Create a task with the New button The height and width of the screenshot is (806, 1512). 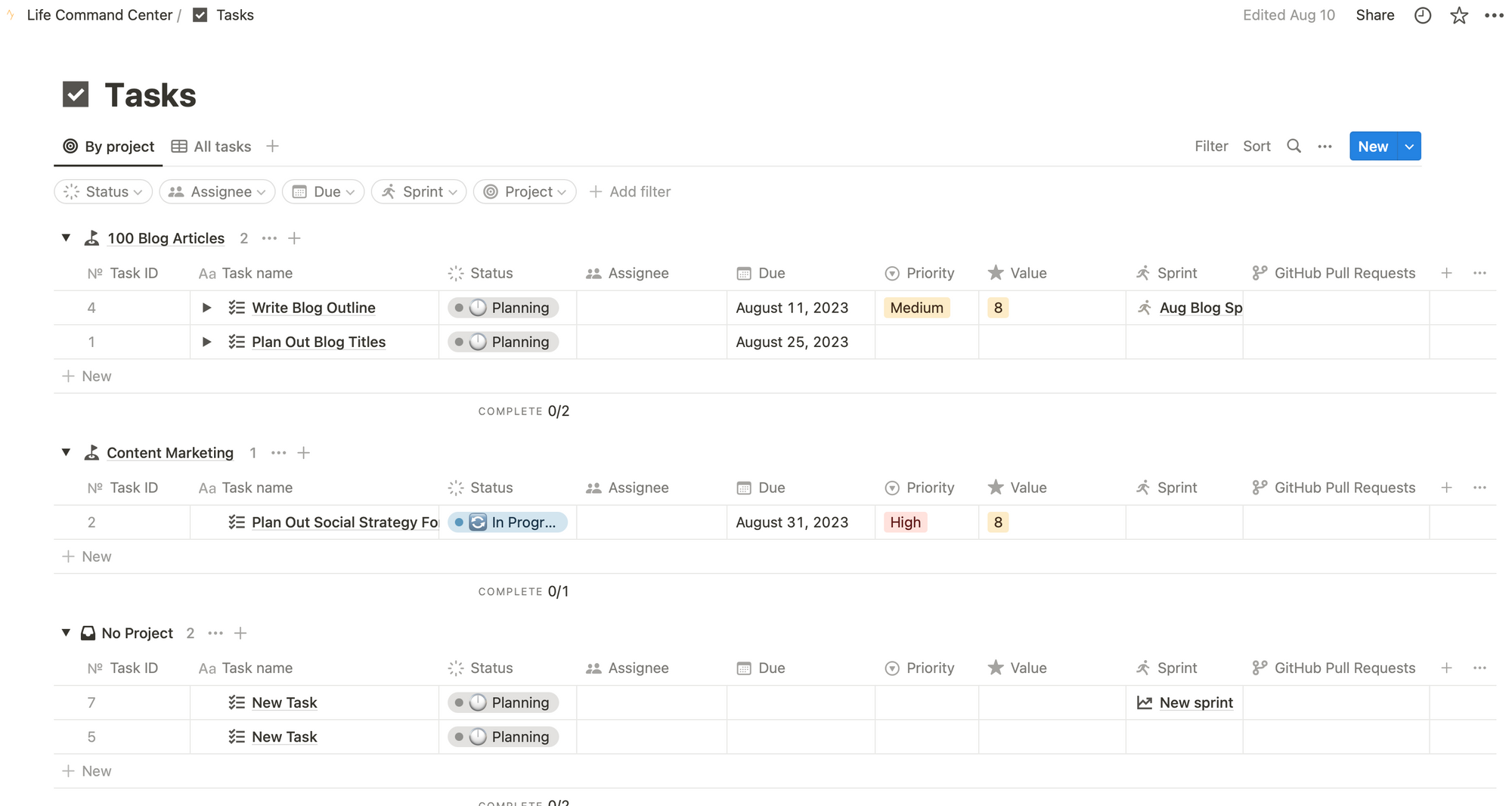click(1373, 146)
